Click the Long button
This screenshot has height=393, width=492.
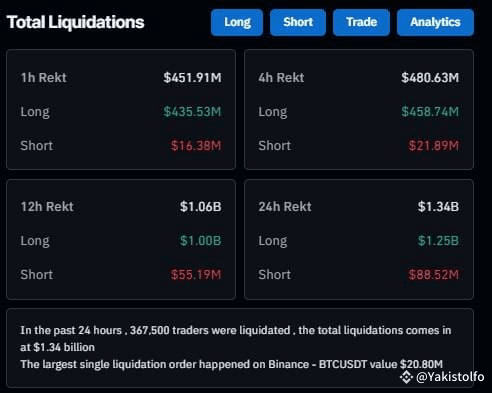pyautogui.click(x=237, y=22)
